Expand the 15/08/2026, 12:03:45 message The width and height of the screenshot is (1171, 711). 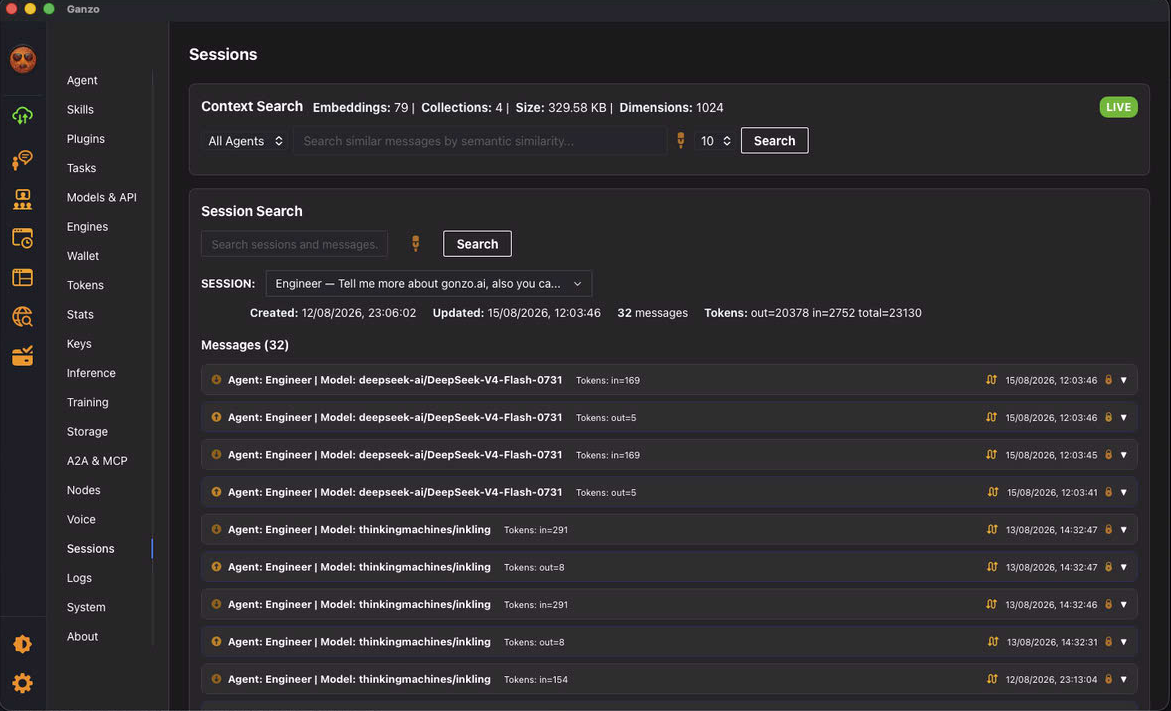1123,455
